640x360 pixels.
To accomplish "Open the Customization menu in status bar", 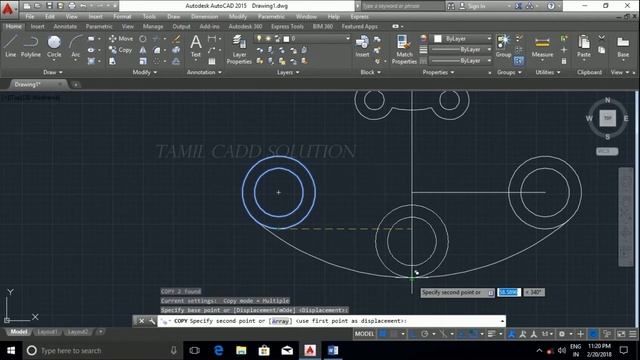I will click(633, 334).
